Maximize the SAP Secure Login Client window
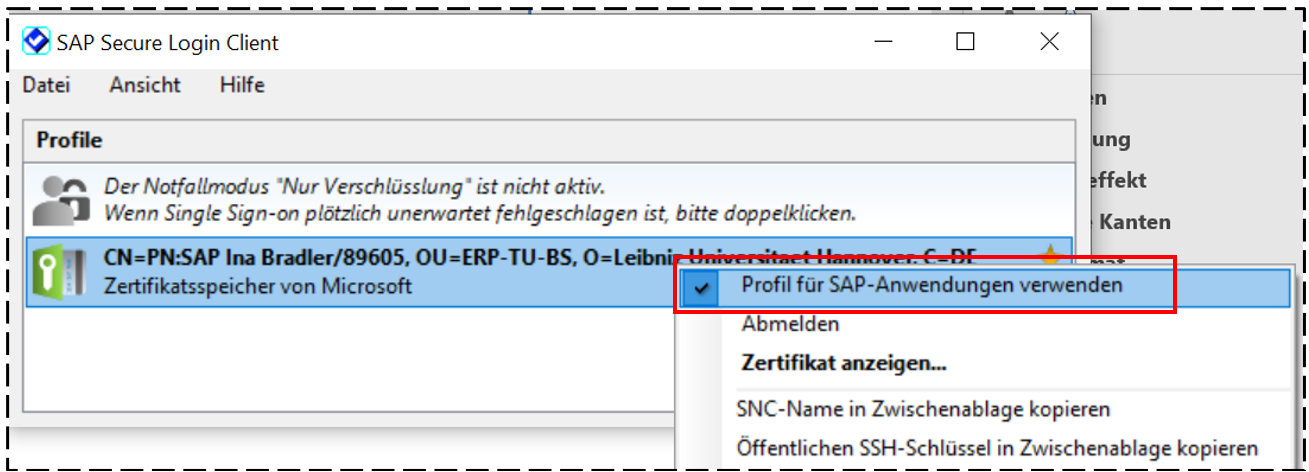The width and height of the screenshot is (1309, 472). tap(965, 42)
